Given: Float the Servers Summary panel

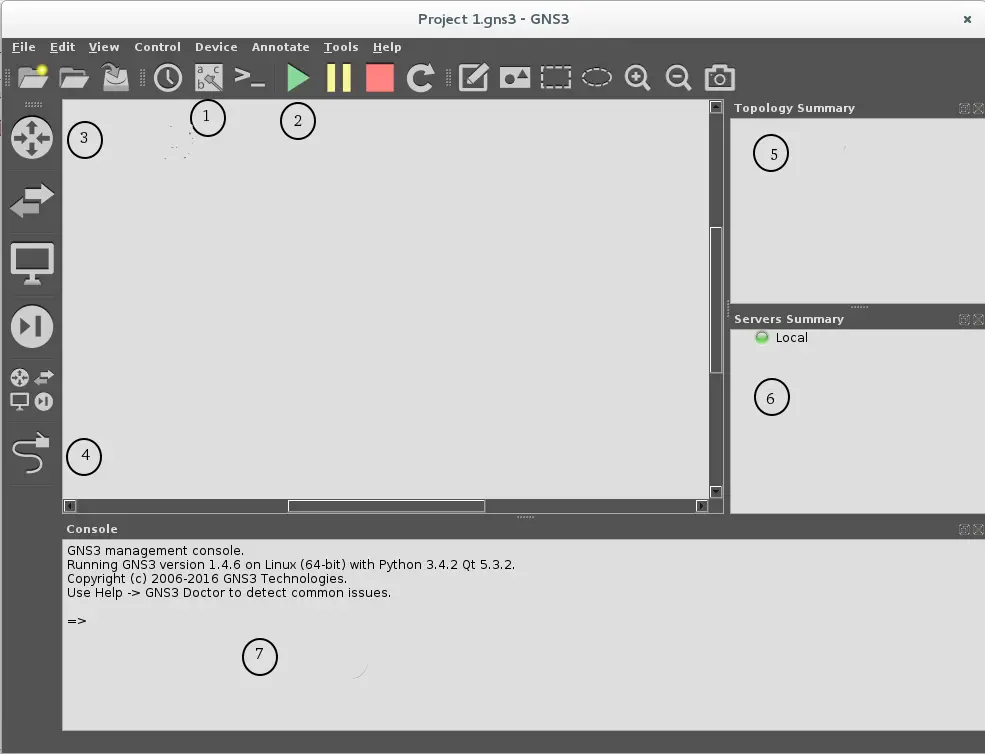Looking at the screenshot, I should [964, 320].
